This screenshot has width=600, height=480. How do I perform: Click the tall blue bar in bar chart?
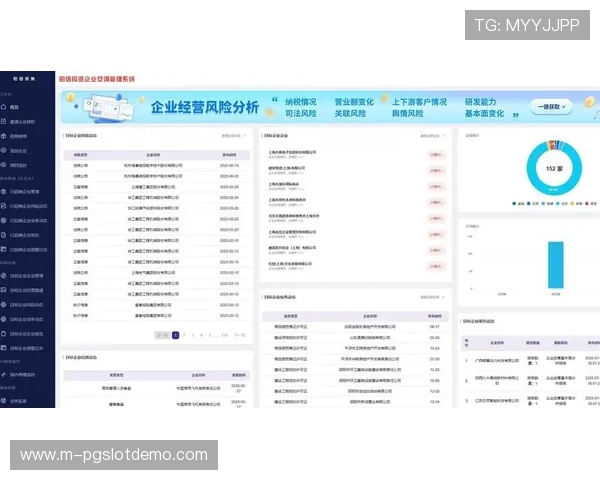coord(556,265)
